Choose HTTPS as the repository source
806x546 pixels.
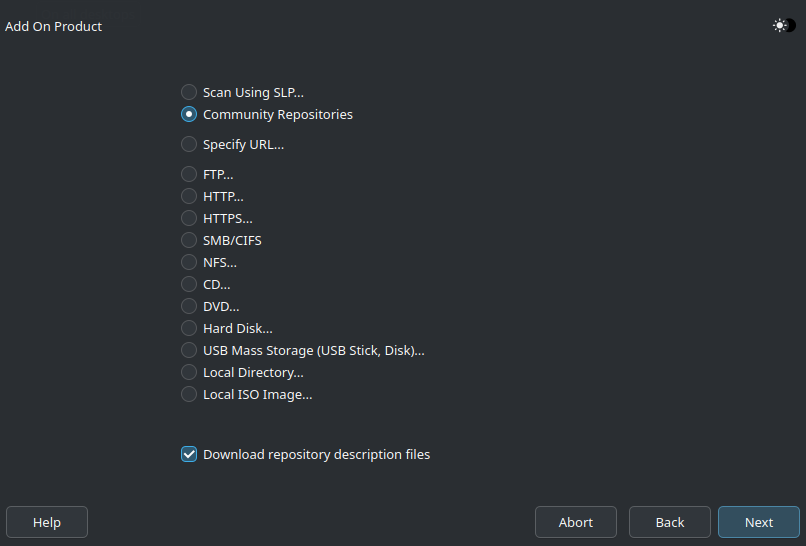(x=189, y=218)
